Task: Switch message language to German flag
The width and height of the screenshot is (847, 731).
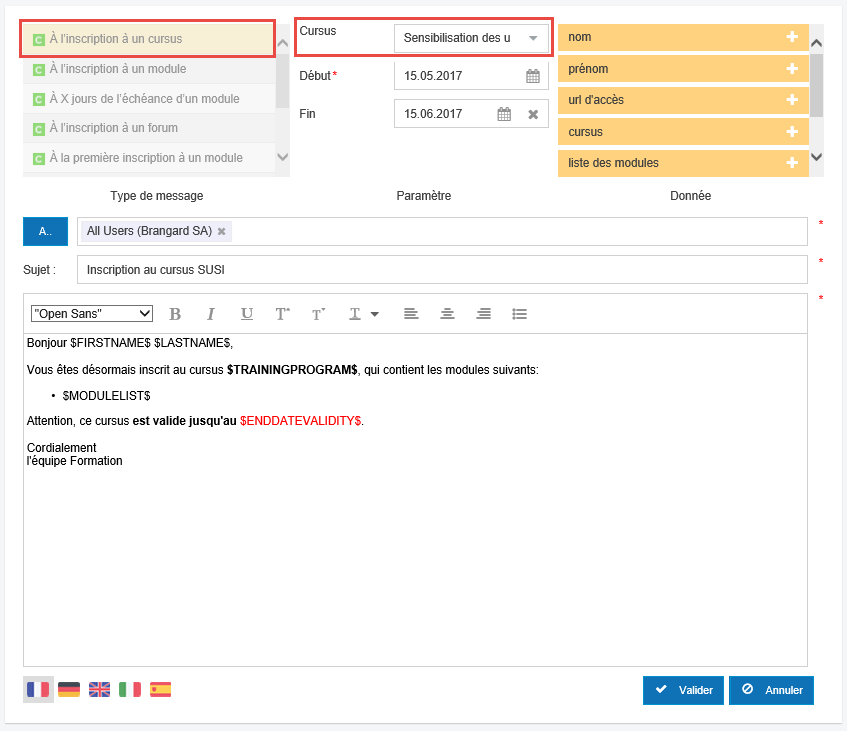Action: (x=69, y=689)
